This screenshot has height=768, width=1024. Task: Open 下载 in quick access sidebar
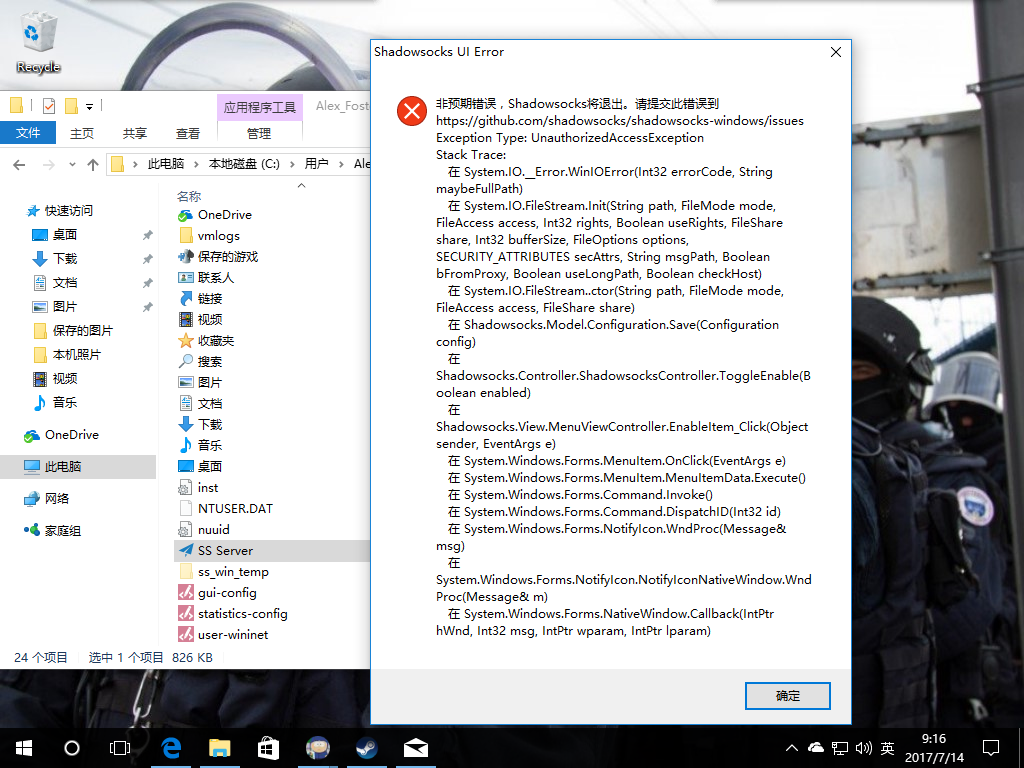coord(65,259)
